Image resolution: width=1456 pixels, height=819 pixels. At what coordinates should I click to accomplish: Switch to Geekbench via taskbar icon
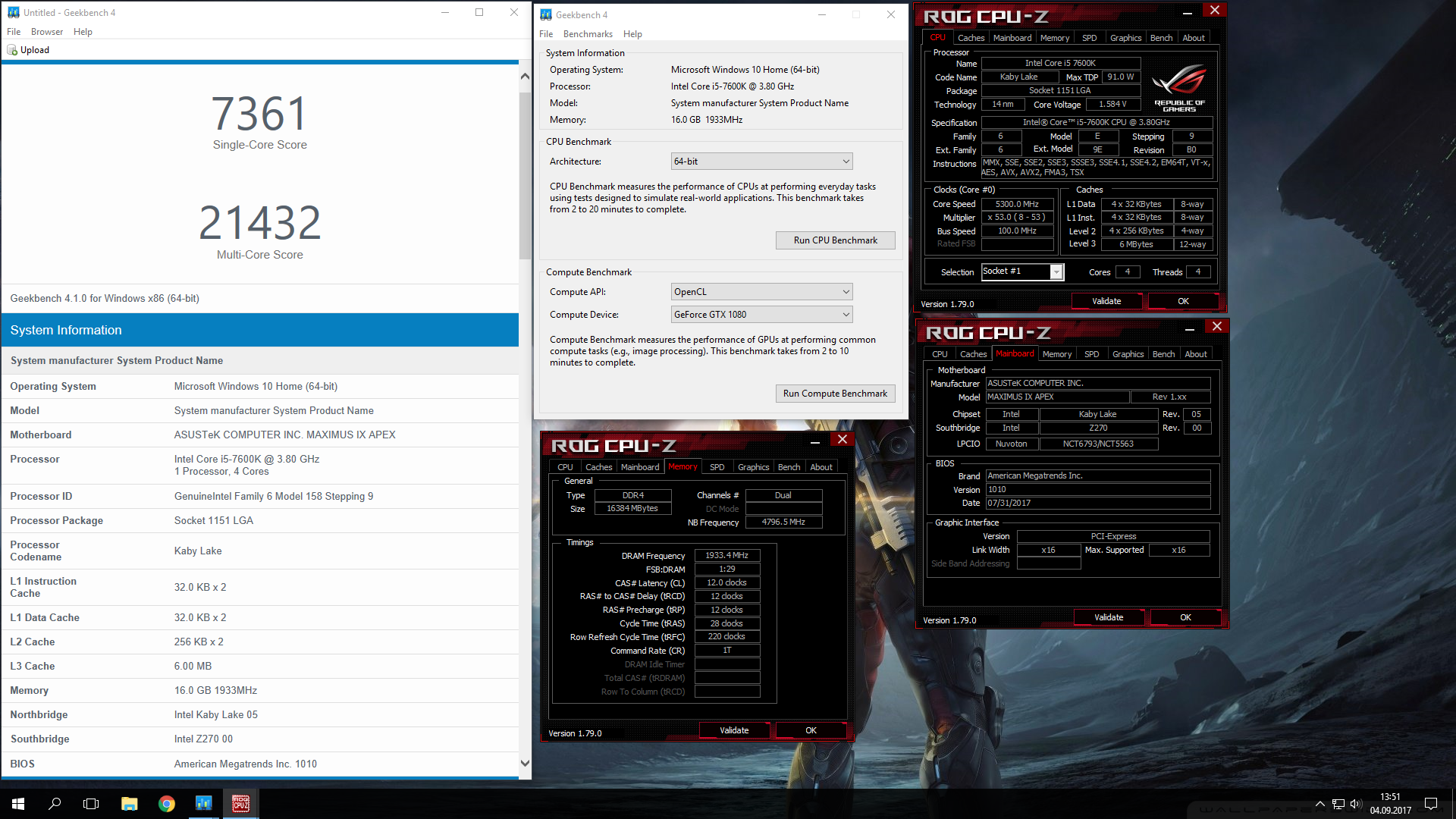(x=203, y=804)
